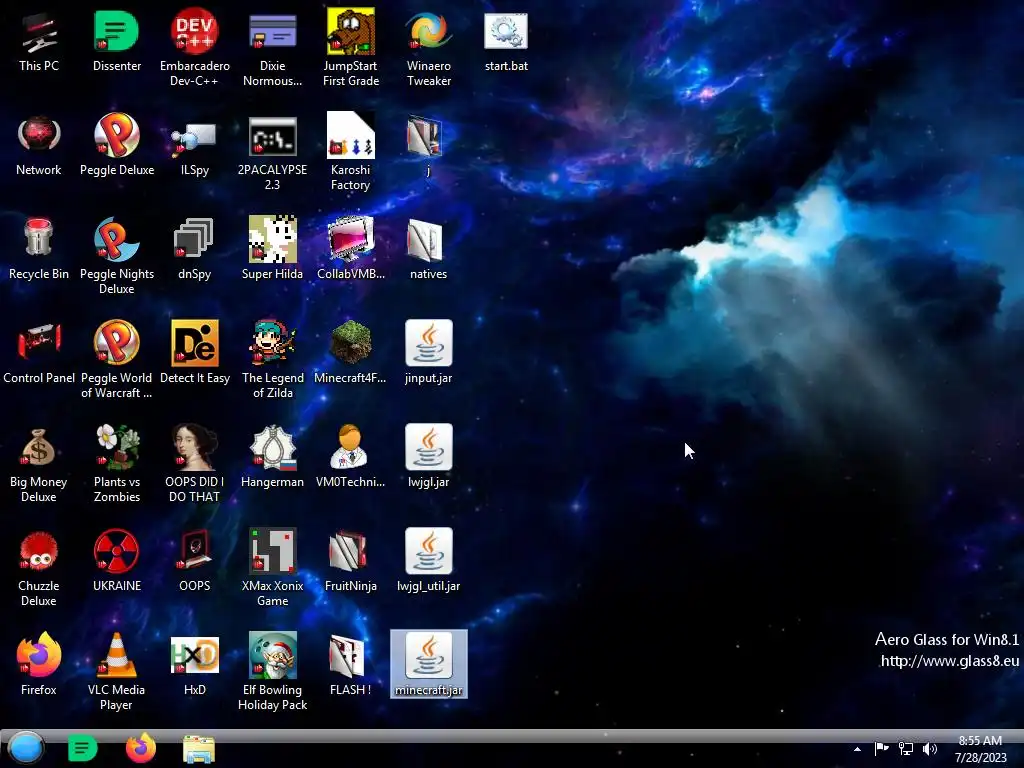Open the taskbar clock showing 8:55 AM
The image size is (1024, 768).
pos(980,749)
